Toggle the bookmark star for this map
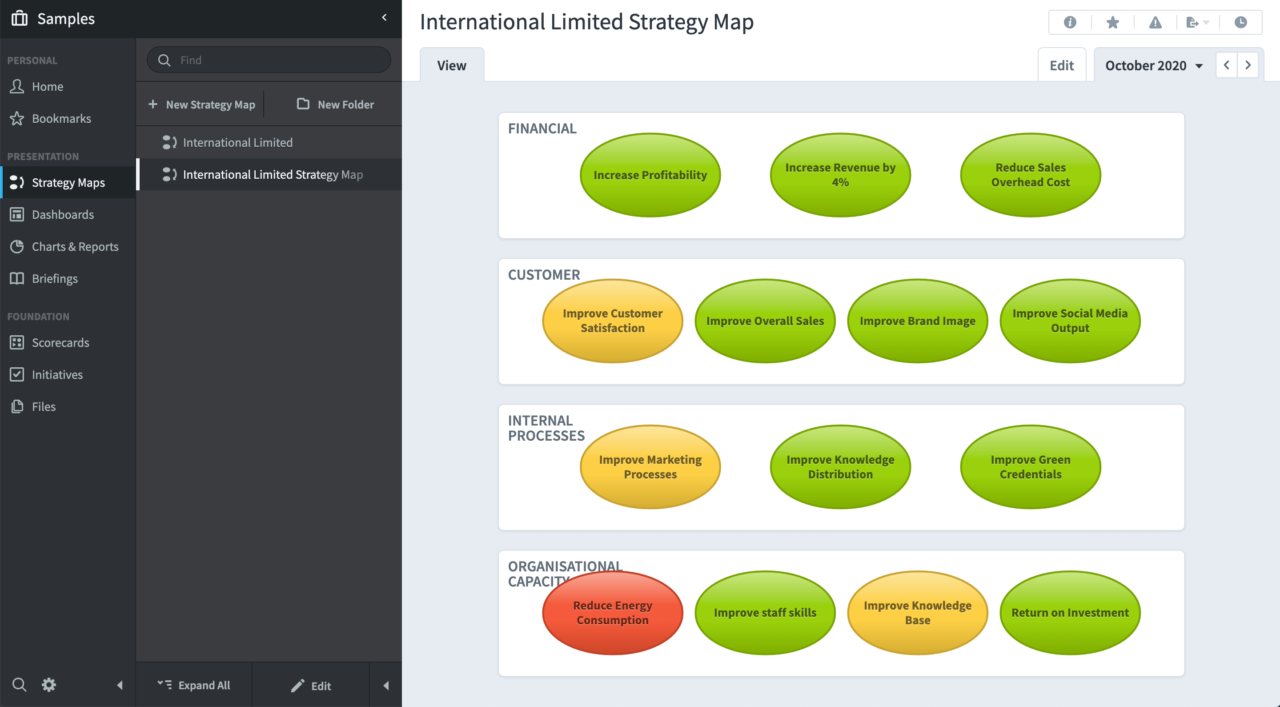1280x707 pixels. 1113,21
